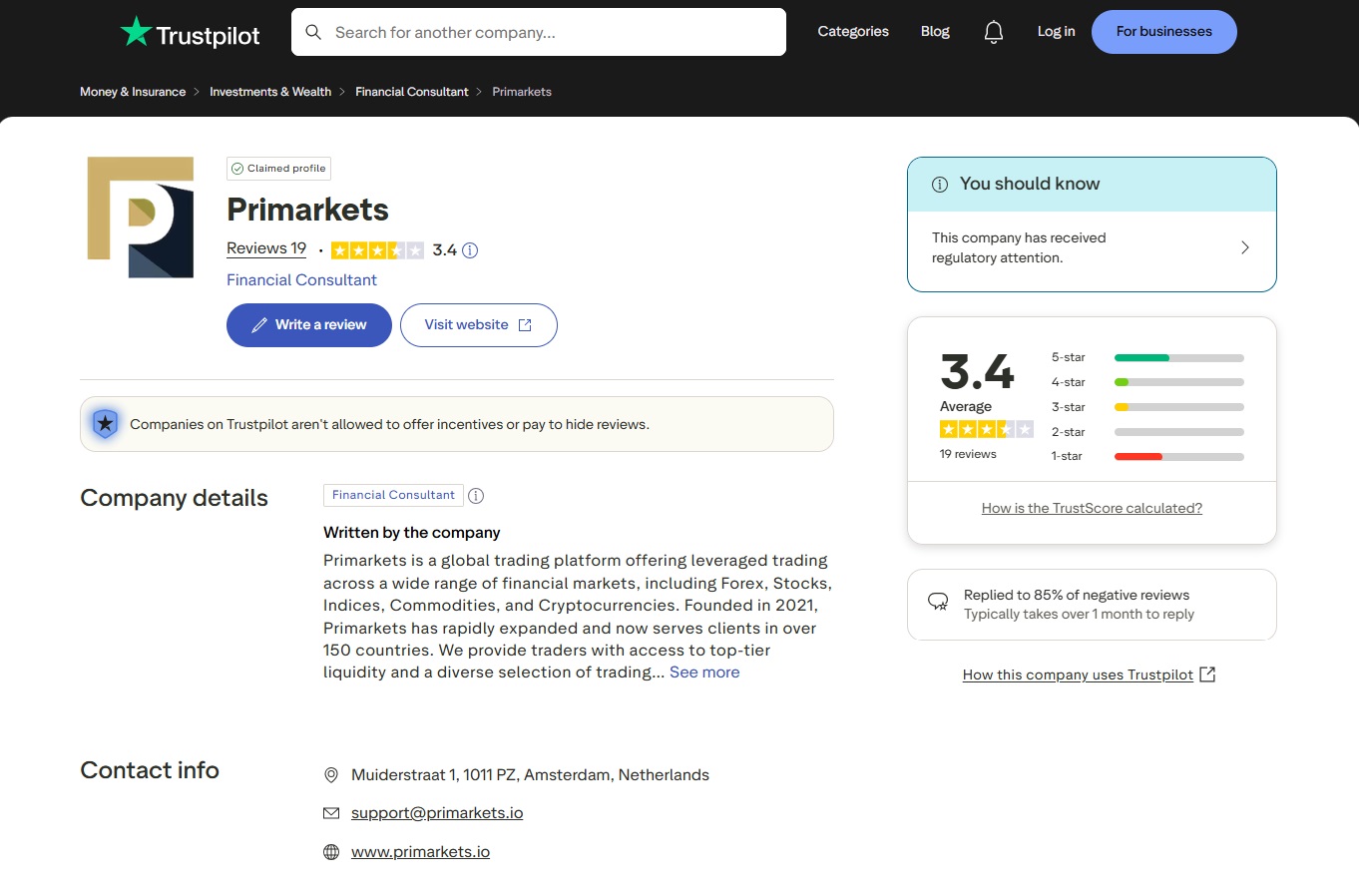Image resolution: width=1359 pixels, height=896 pixels.
Task: Open the Categories menu
Action: (852, 31)
